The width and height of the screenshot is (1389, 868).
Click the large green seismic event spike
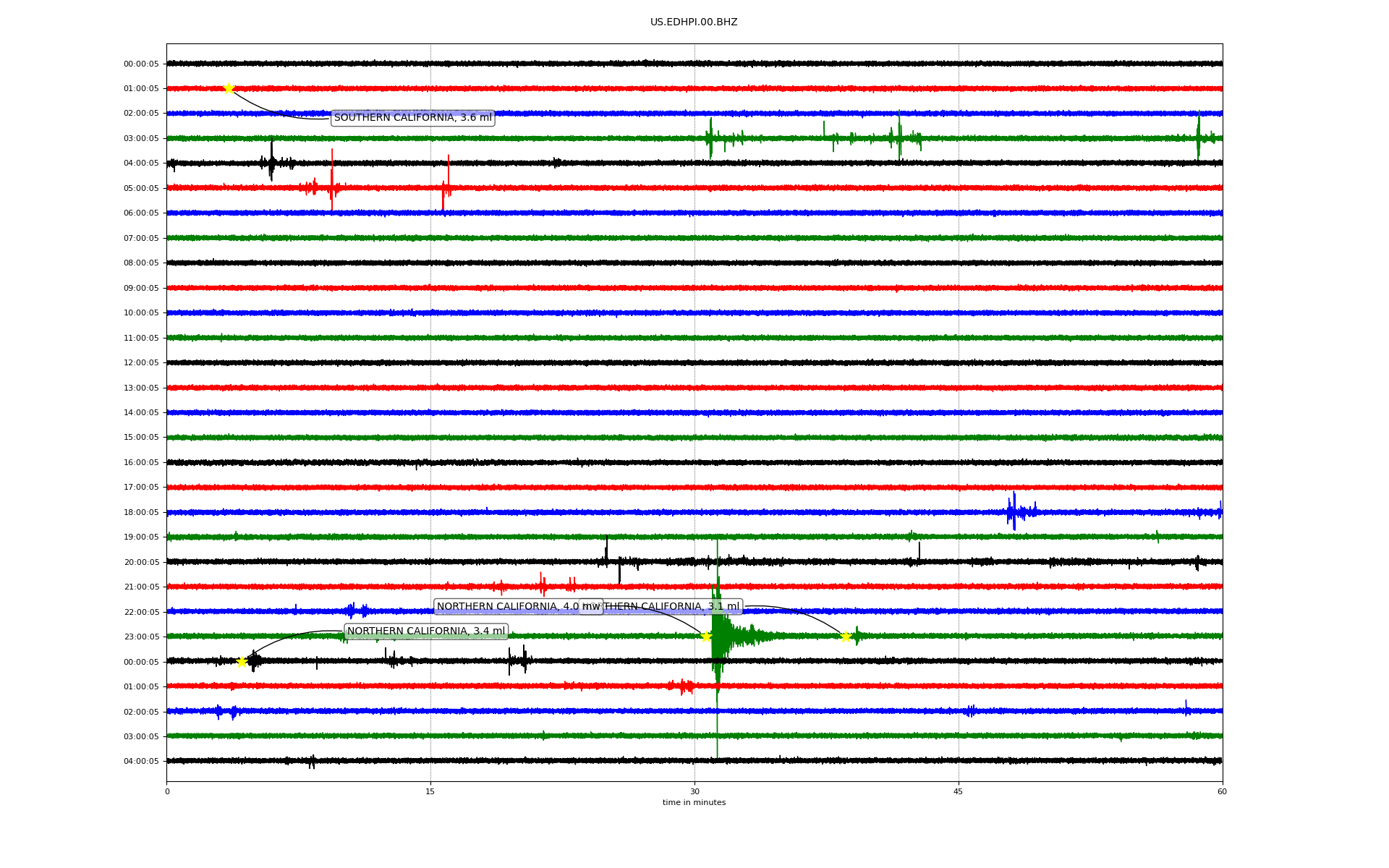(717, 637)
